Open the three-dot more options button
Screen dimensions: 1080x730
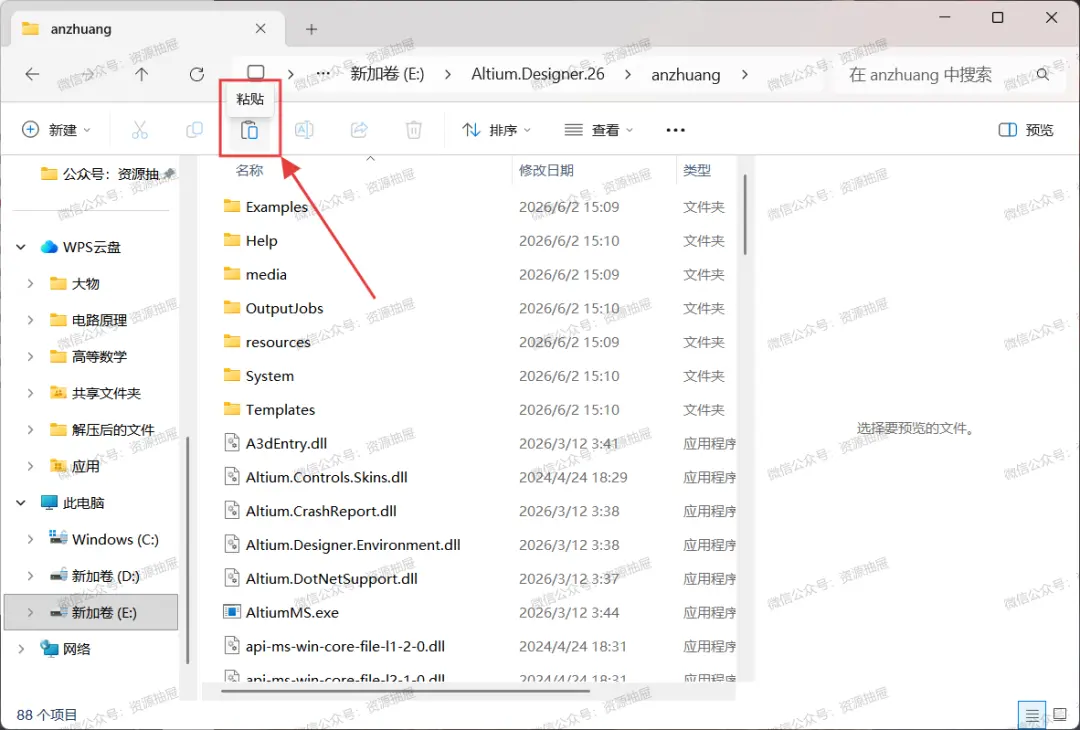676,129
